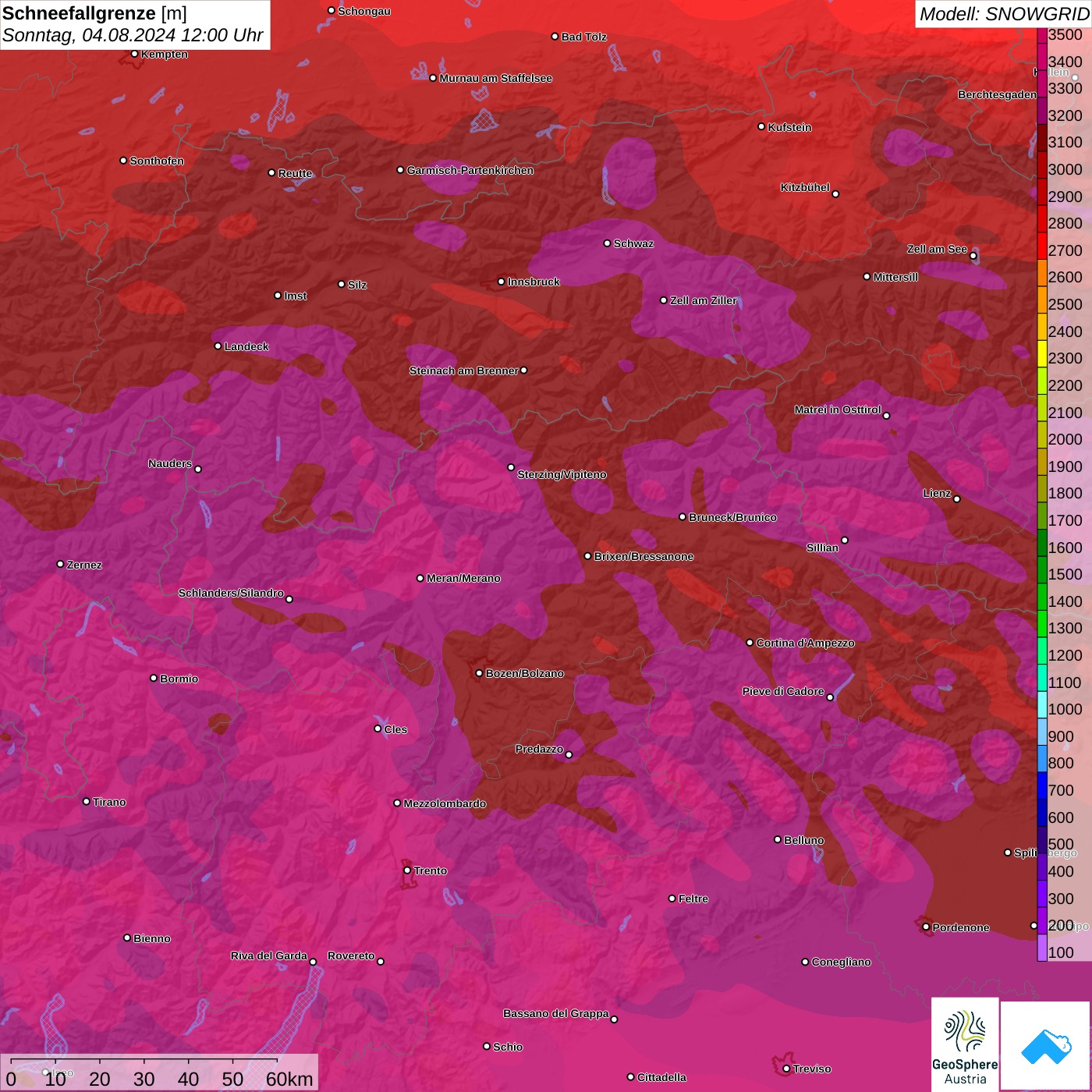Click the Nauders location marker
1092x1092 pixels.
[198, 469]
